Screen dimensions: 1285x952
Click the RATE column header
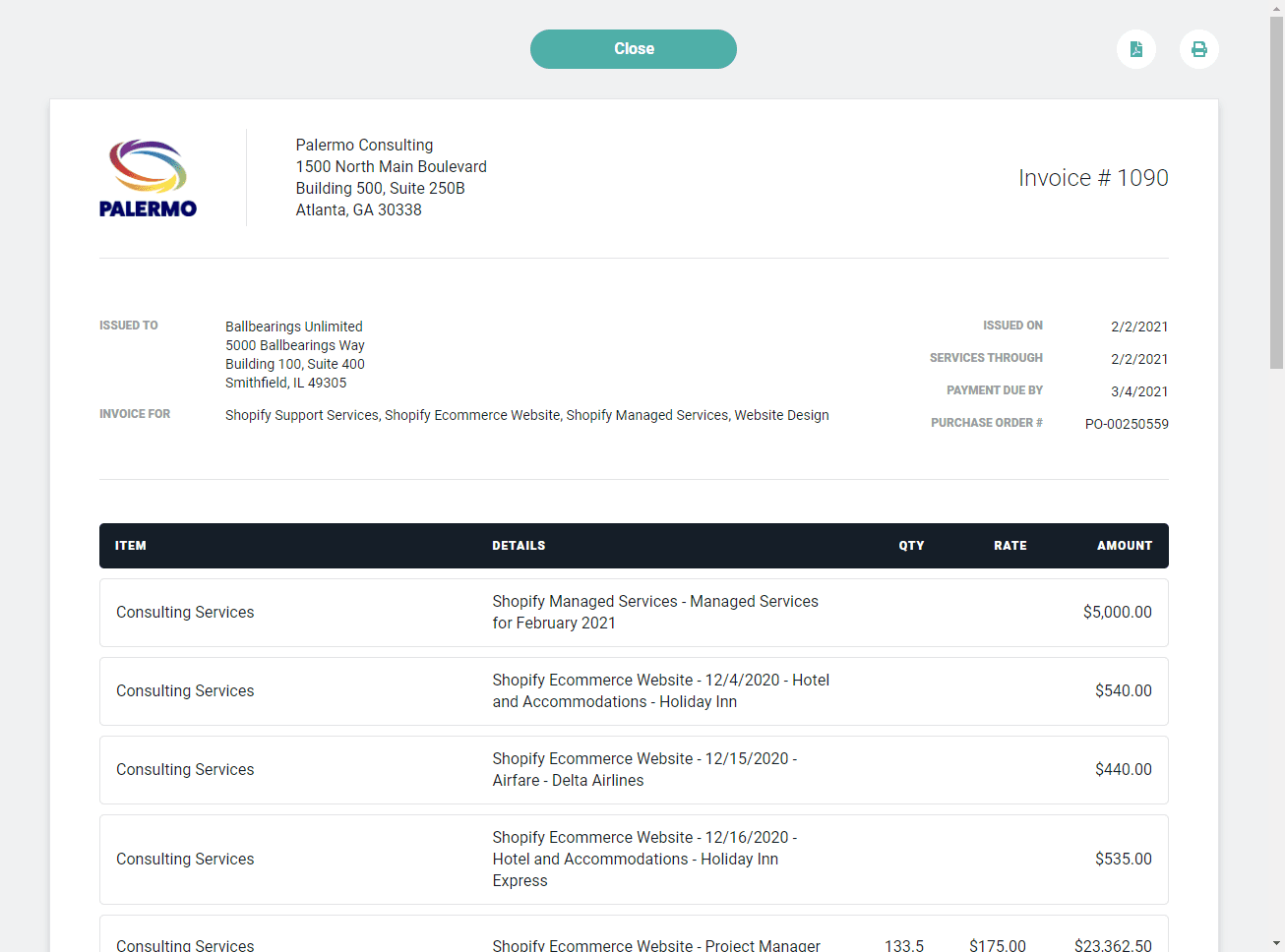(1010, 546)
